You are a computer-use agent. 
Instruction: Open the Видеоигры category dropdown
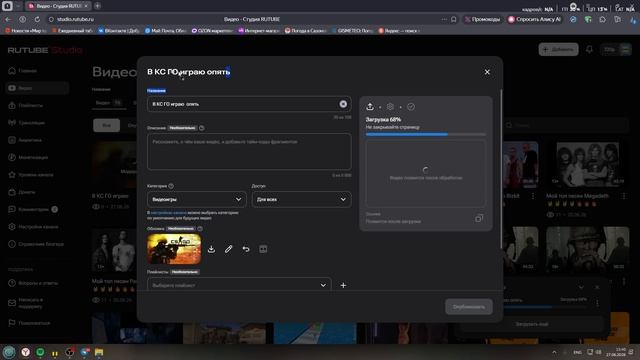[x=196, y=200]
